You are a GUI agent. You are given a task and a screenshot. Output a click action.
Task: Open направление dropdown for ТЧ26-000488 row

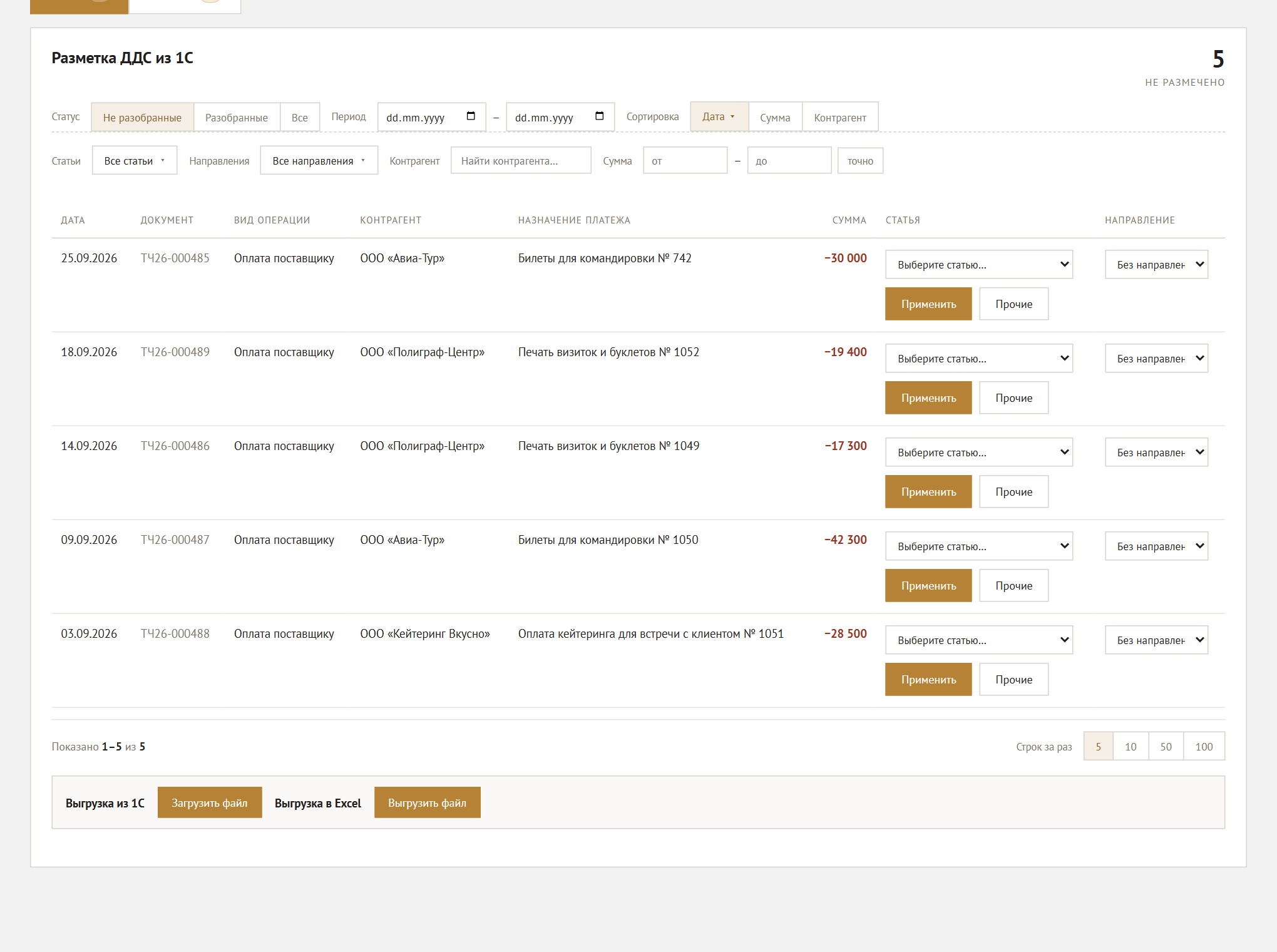point(1156,640)
